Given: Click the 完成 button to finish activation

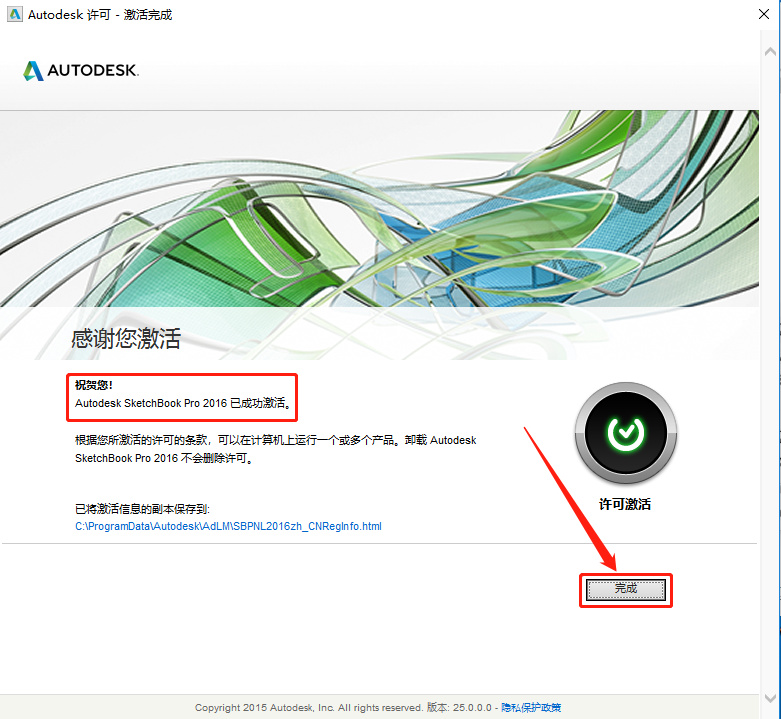Looking at the screenshot, I should [626, 590].
